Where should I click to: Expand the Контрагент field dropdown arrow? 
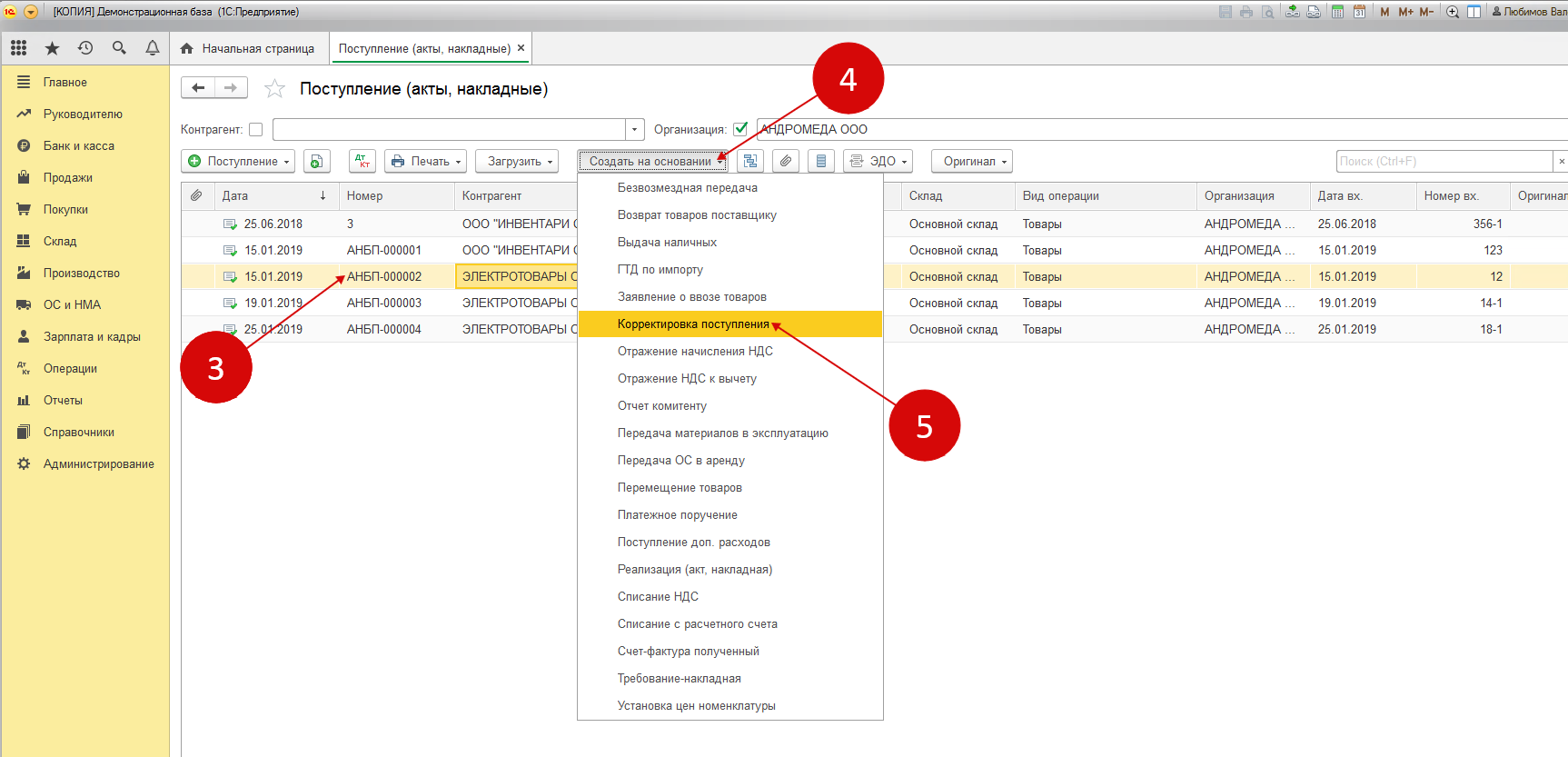[635, 130]
